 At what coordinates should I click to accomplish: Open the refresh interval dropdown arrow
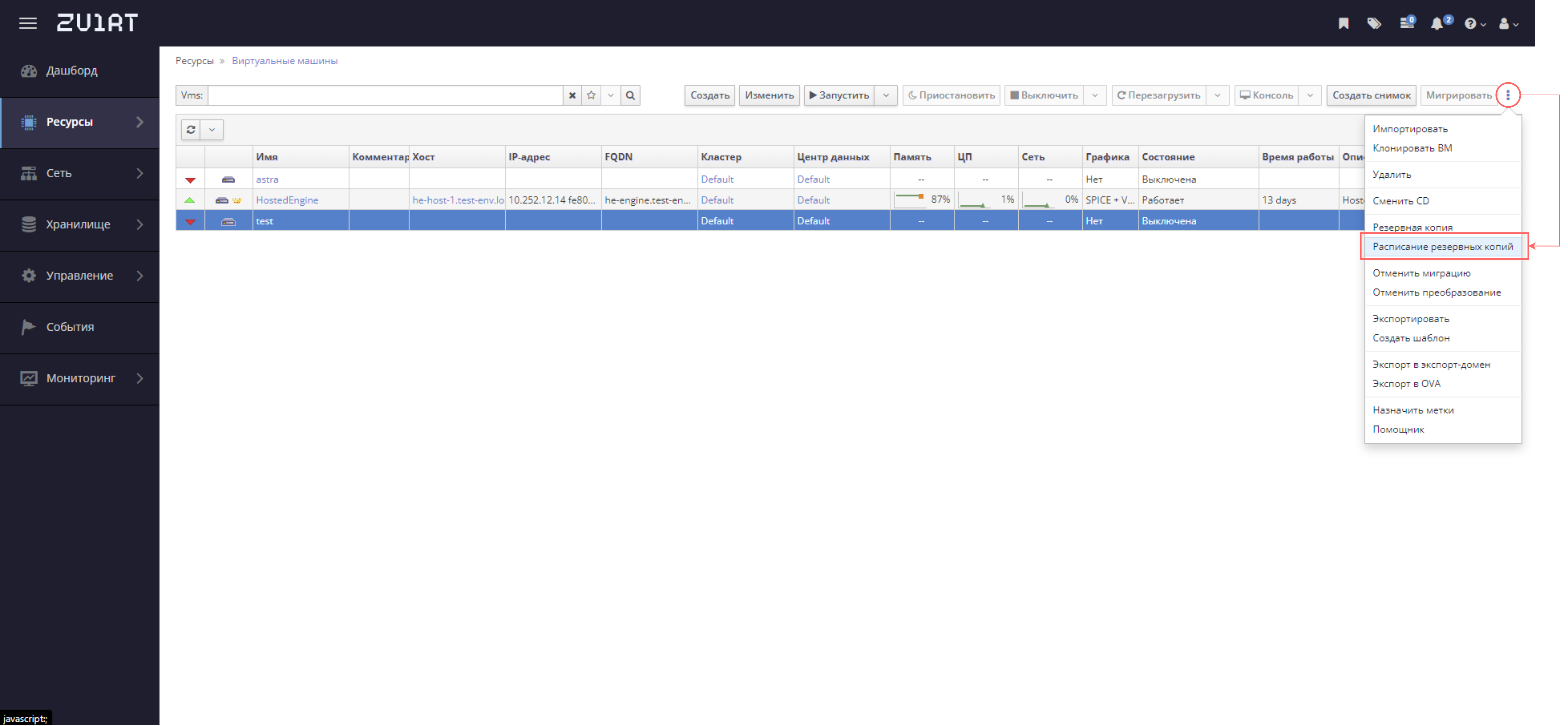pyautogui.click(x=212, y=130)
